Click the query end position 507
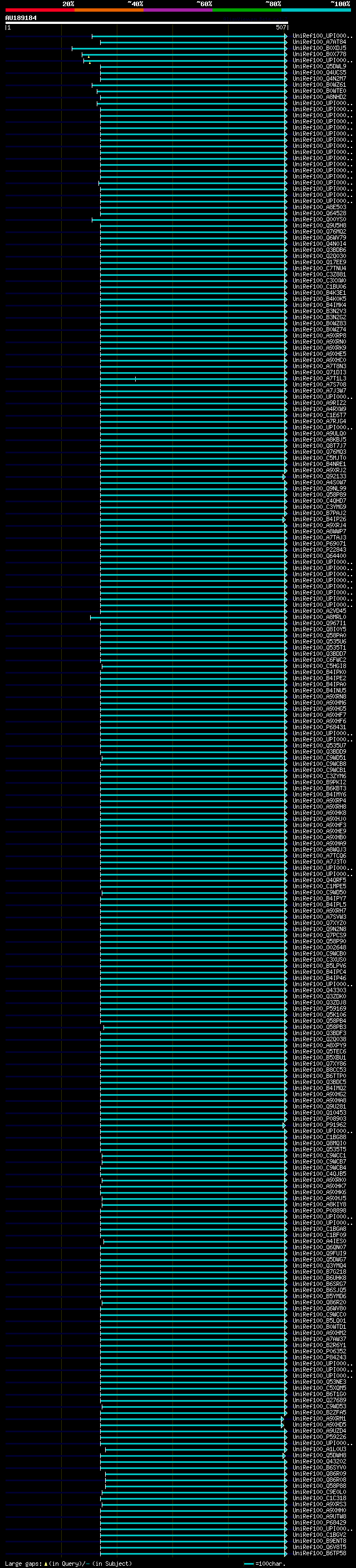 point(280,27)
